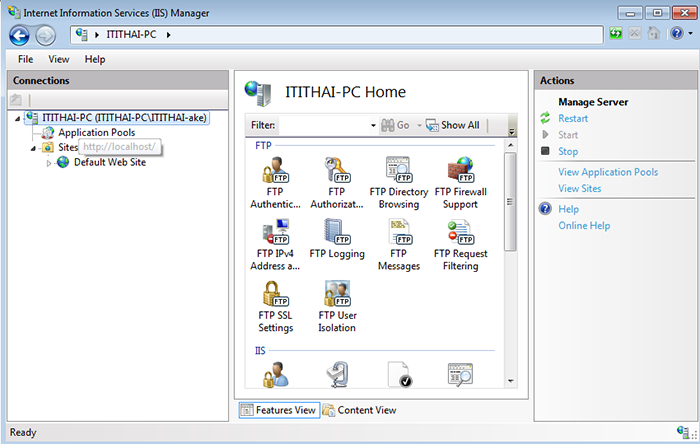Click Stop in Actions pane

pos(568,151)
